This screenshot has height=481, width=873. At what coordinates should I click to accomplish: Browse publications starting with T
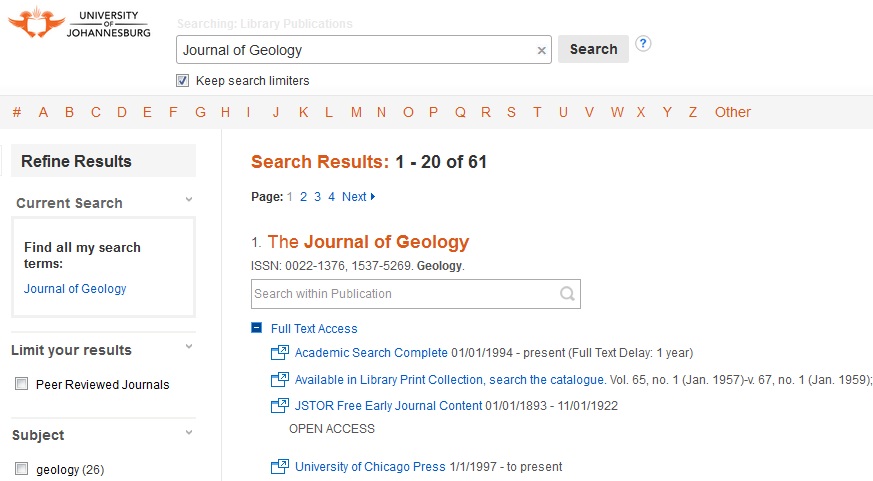(x=537, y=112)
